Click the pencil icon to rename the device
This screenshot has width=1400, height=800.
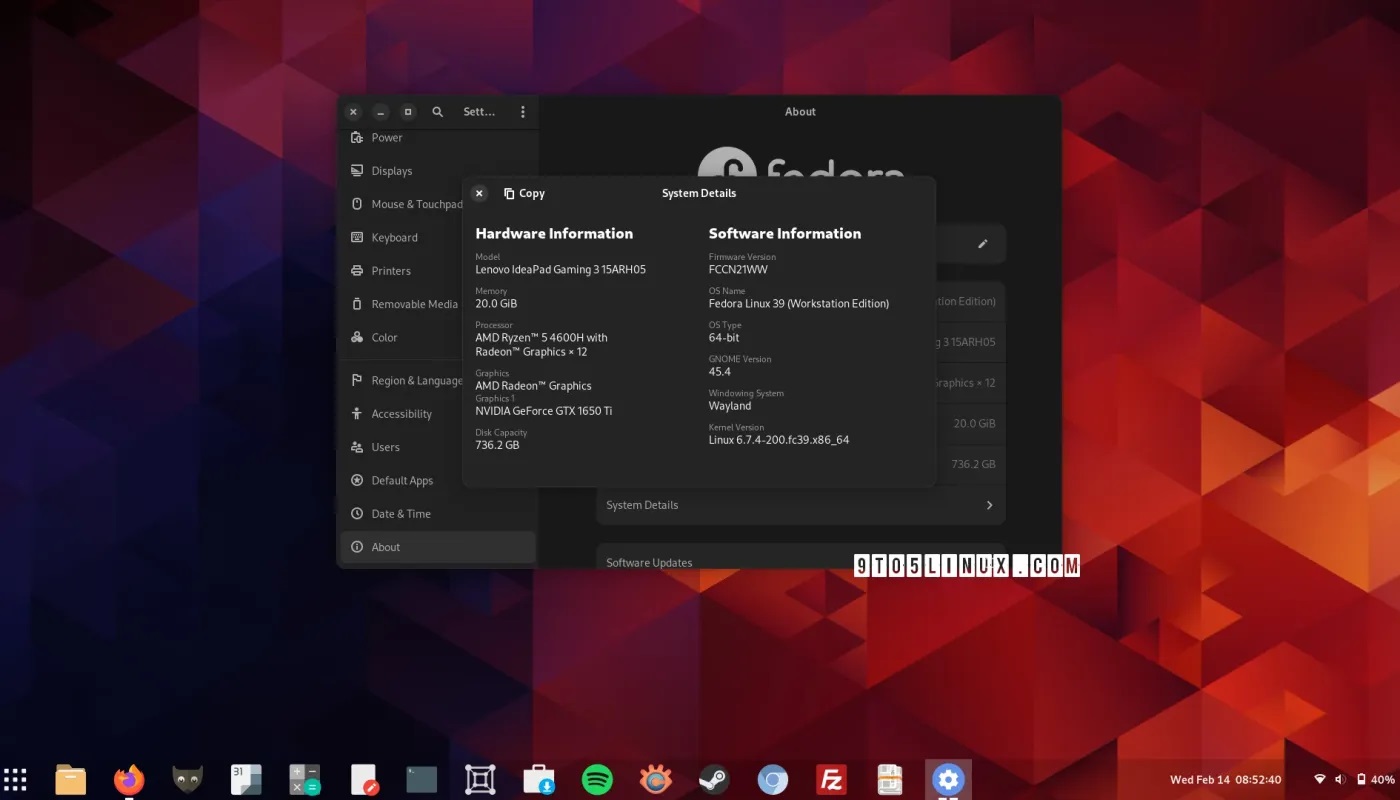pos(982,243)
